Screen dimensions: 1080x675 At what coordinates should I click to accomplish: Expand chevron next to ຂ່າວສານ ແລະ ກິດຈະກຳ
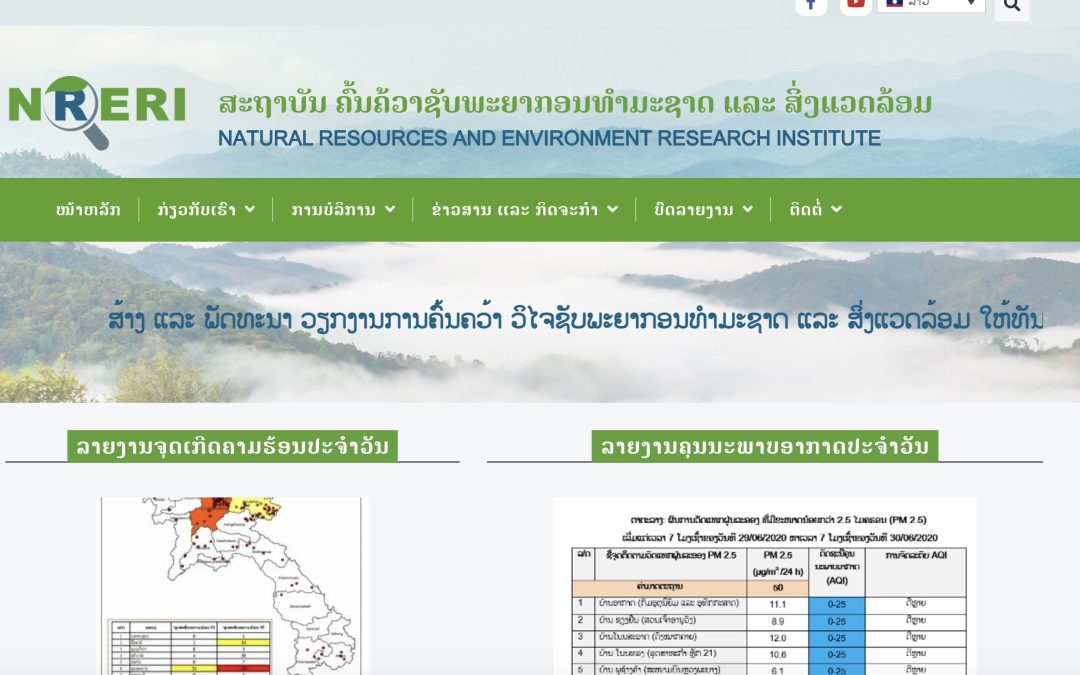coord(612,209)
